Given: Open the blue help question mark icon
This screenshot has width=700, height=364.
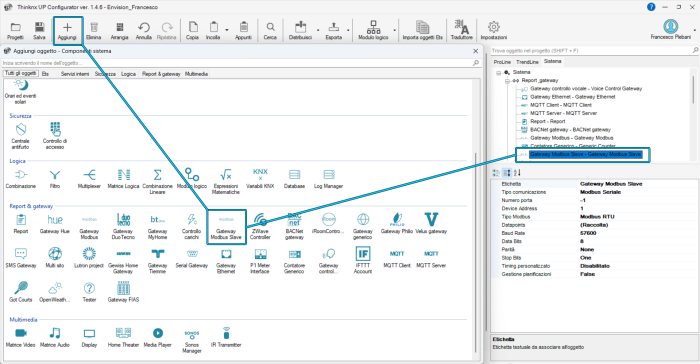Looking at the screenshot, I should 651,7.
